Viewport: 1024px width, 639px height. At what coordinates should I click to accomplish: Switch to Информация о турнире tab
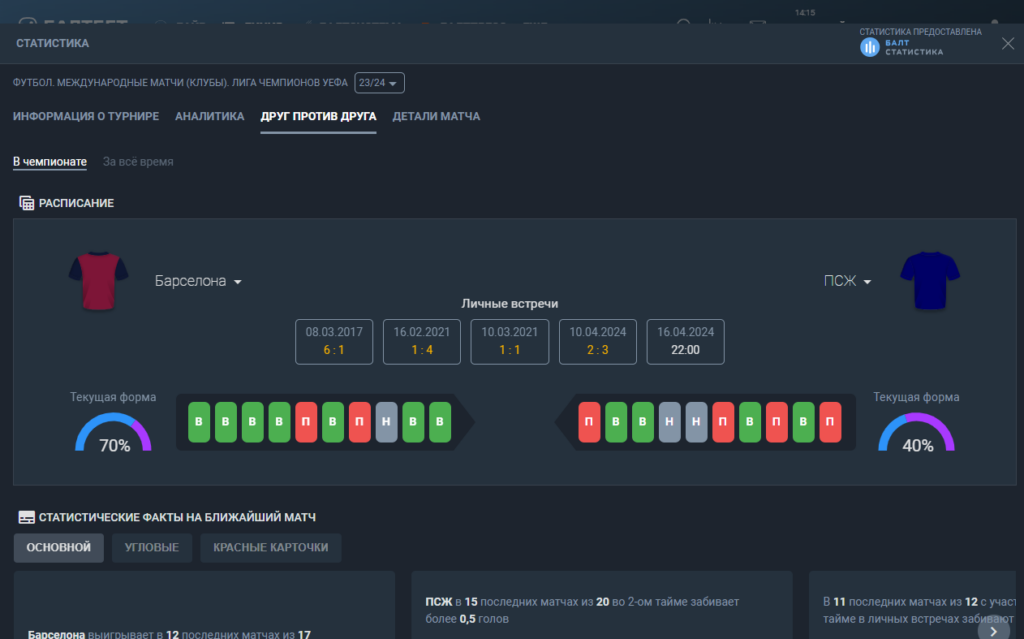[86, 116]
